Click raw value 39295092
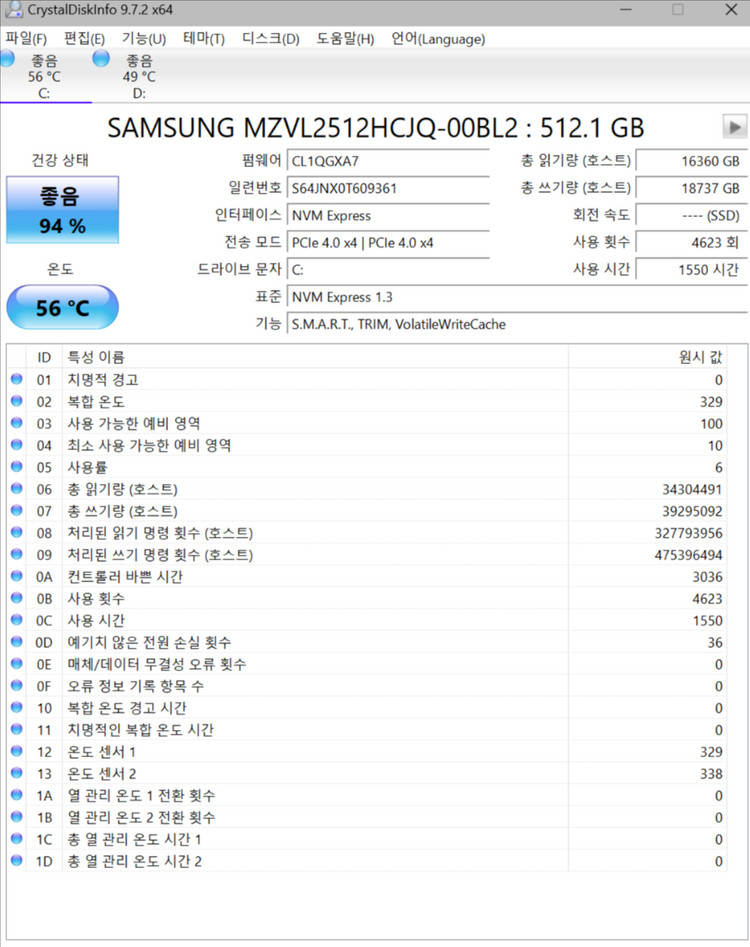Screen dimensions: 750x947 click(x=692, y=511)
